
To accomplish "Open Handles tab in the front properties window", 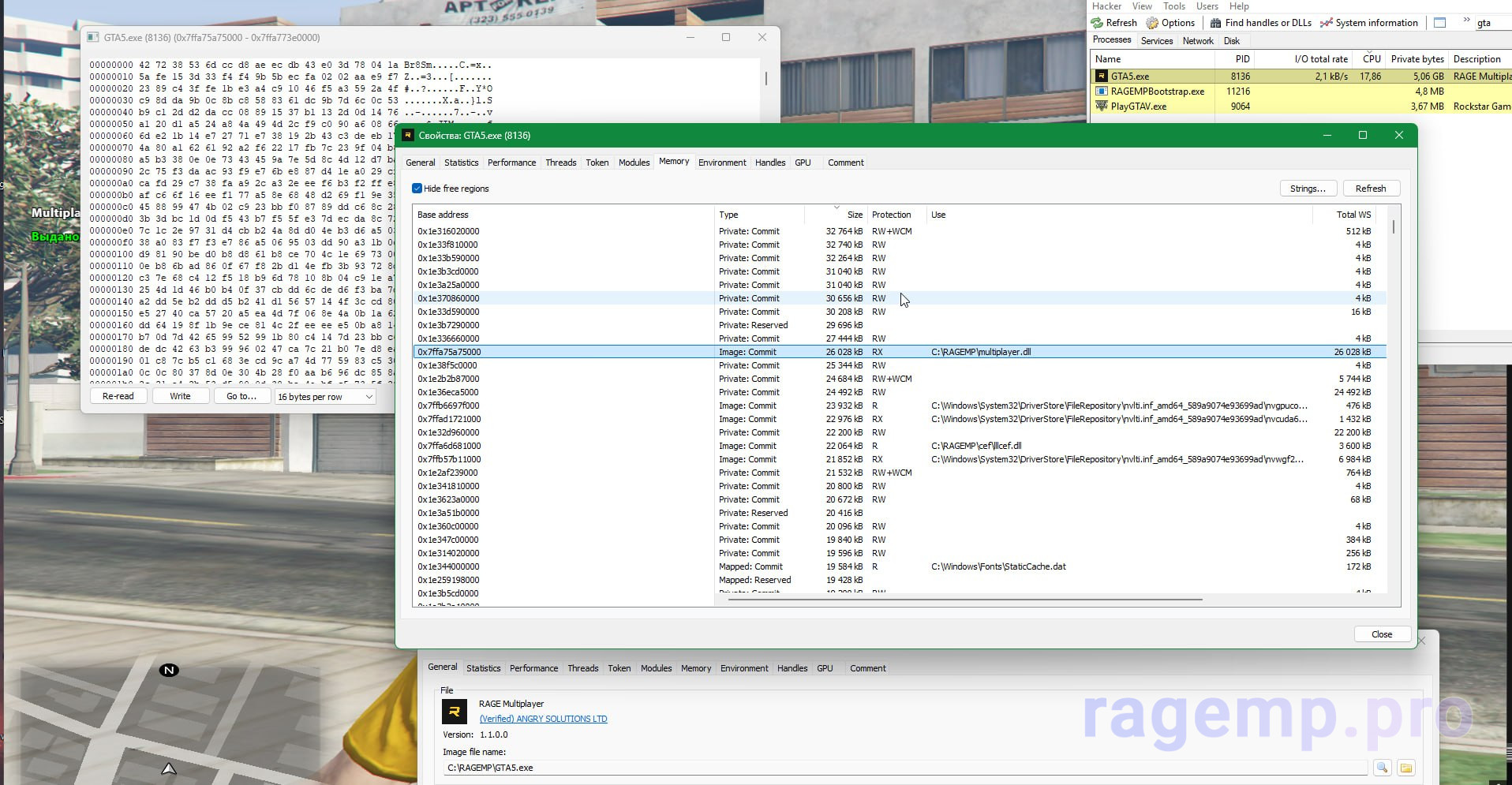I will point(770,163).
